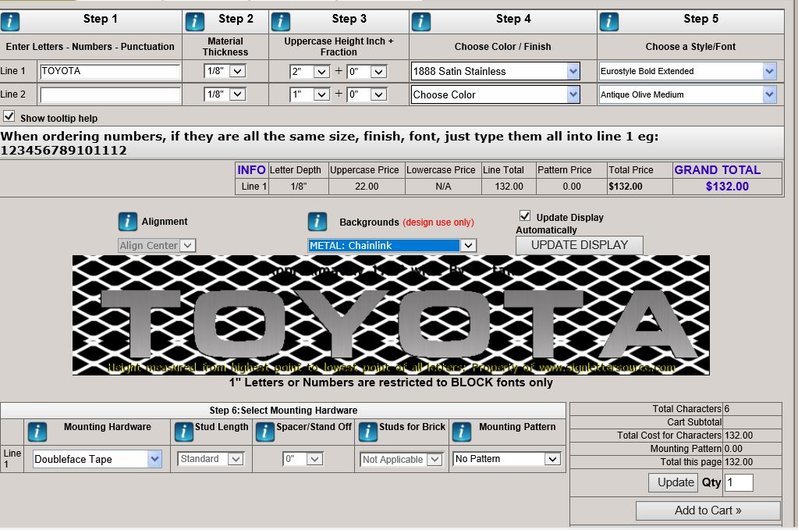
Task: Click the Uppercase Price value 22.00
Action: 366,186
